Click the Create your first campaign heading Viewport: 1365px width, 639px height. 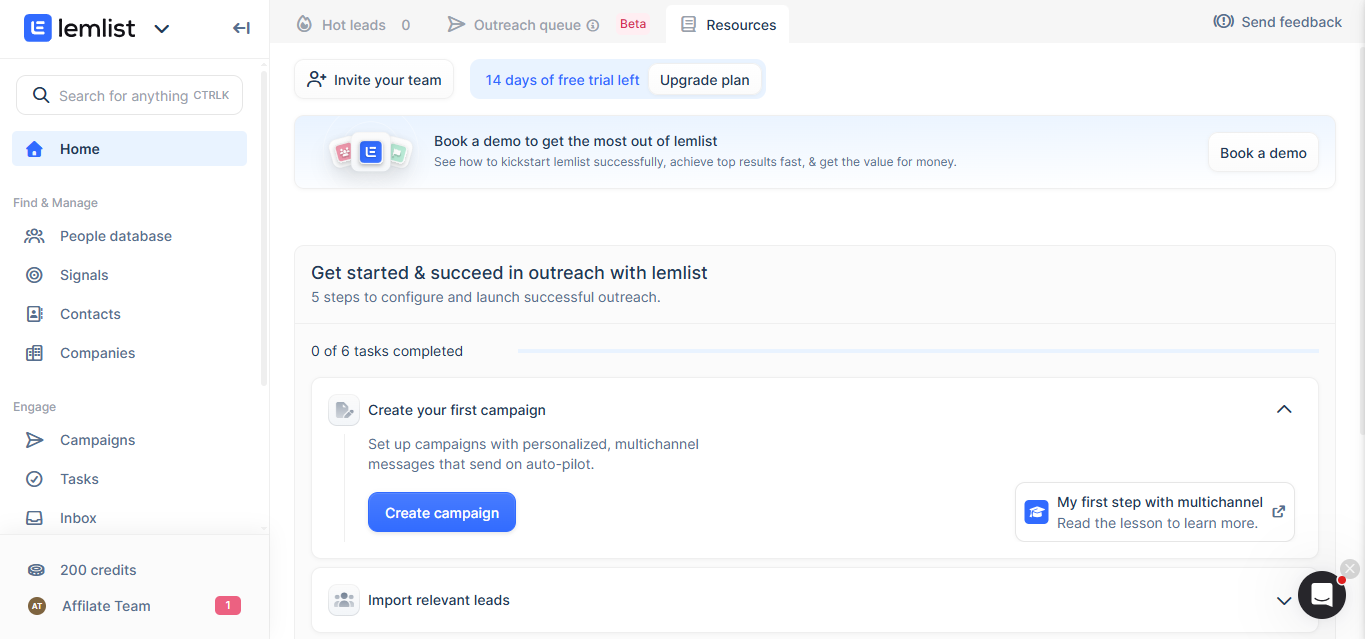pos(457,410)
